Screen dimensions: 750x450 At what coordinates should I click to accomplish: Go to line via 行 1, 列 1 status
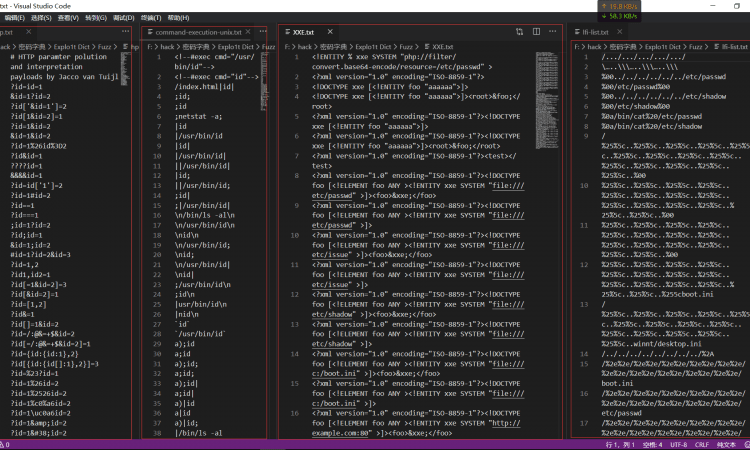620,445
